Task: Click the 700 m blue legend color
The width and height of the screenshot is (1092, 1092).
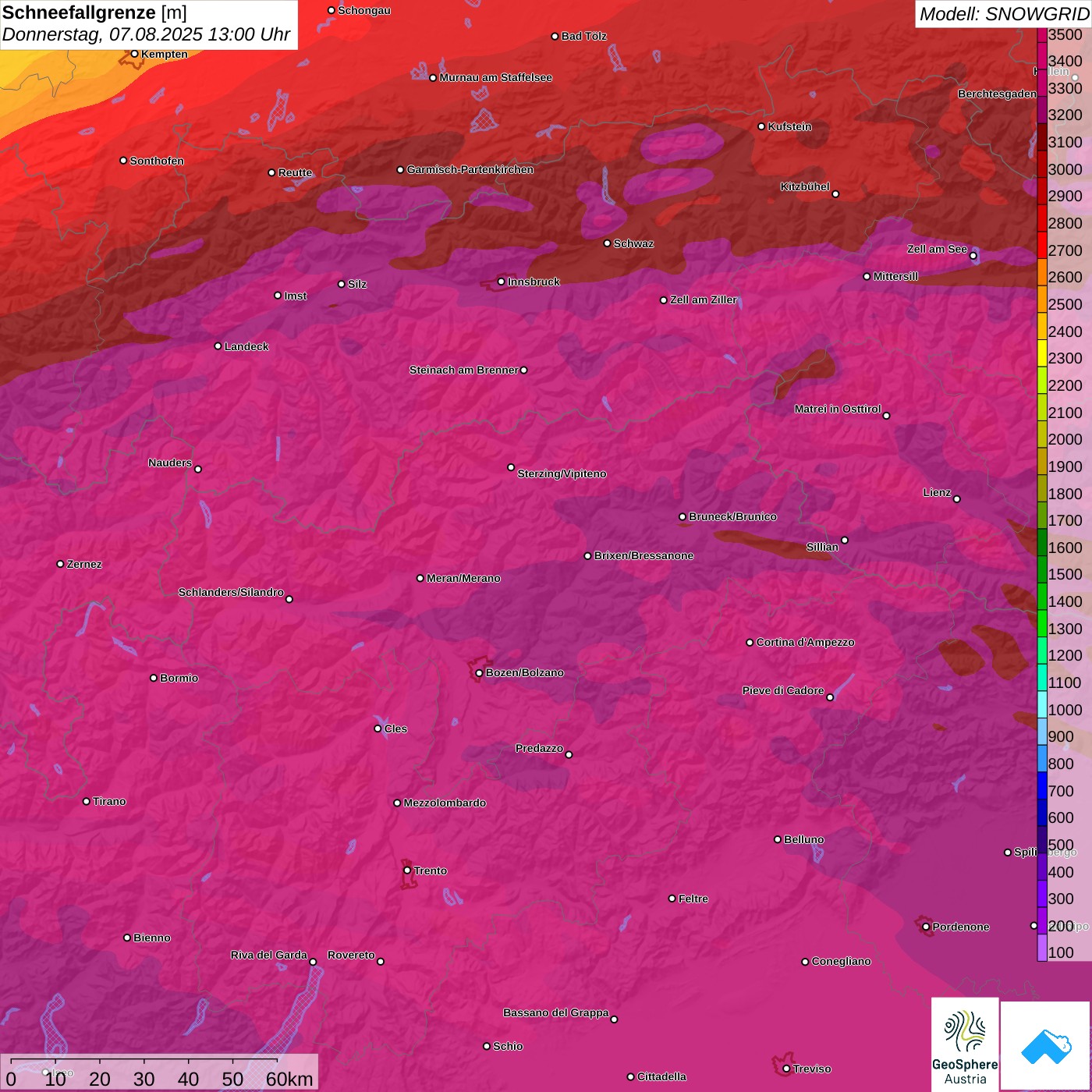Action: (x=1042, y=785)
